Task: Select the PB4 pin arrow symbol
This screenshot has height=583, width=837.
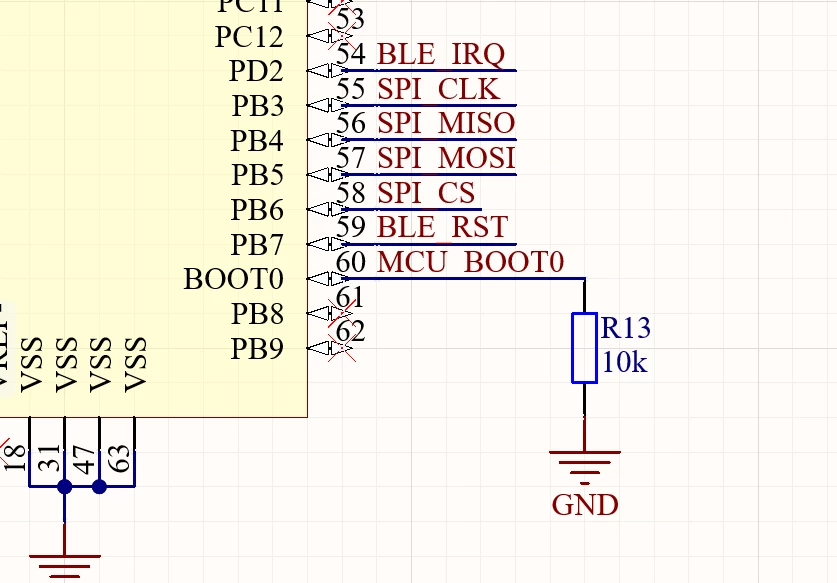Action: pyautogui.click(x=327, y=140)
